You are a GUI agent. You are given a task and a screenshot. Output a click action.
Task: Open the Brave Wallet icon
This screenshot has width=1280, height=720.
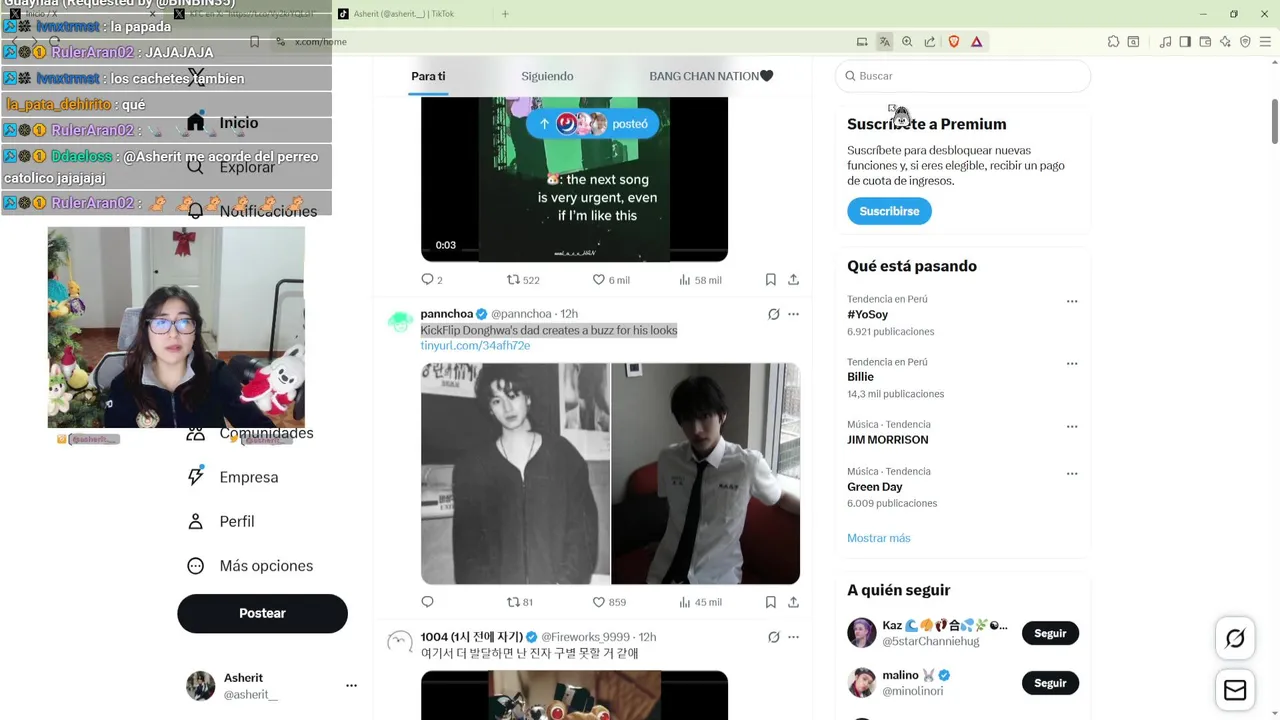pos(1205,42)
